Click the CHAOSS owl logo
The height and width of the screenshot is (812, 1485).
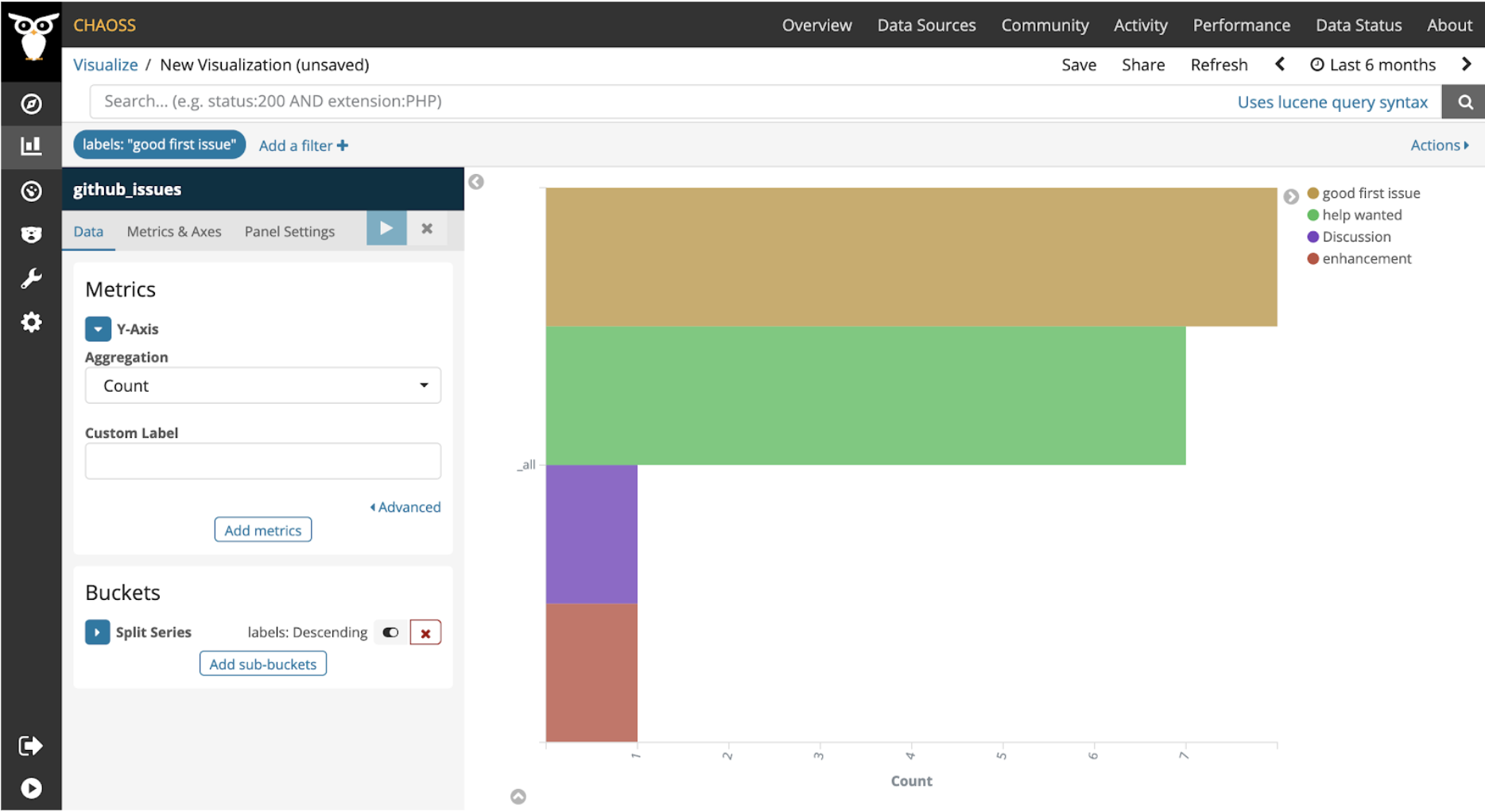32,37
